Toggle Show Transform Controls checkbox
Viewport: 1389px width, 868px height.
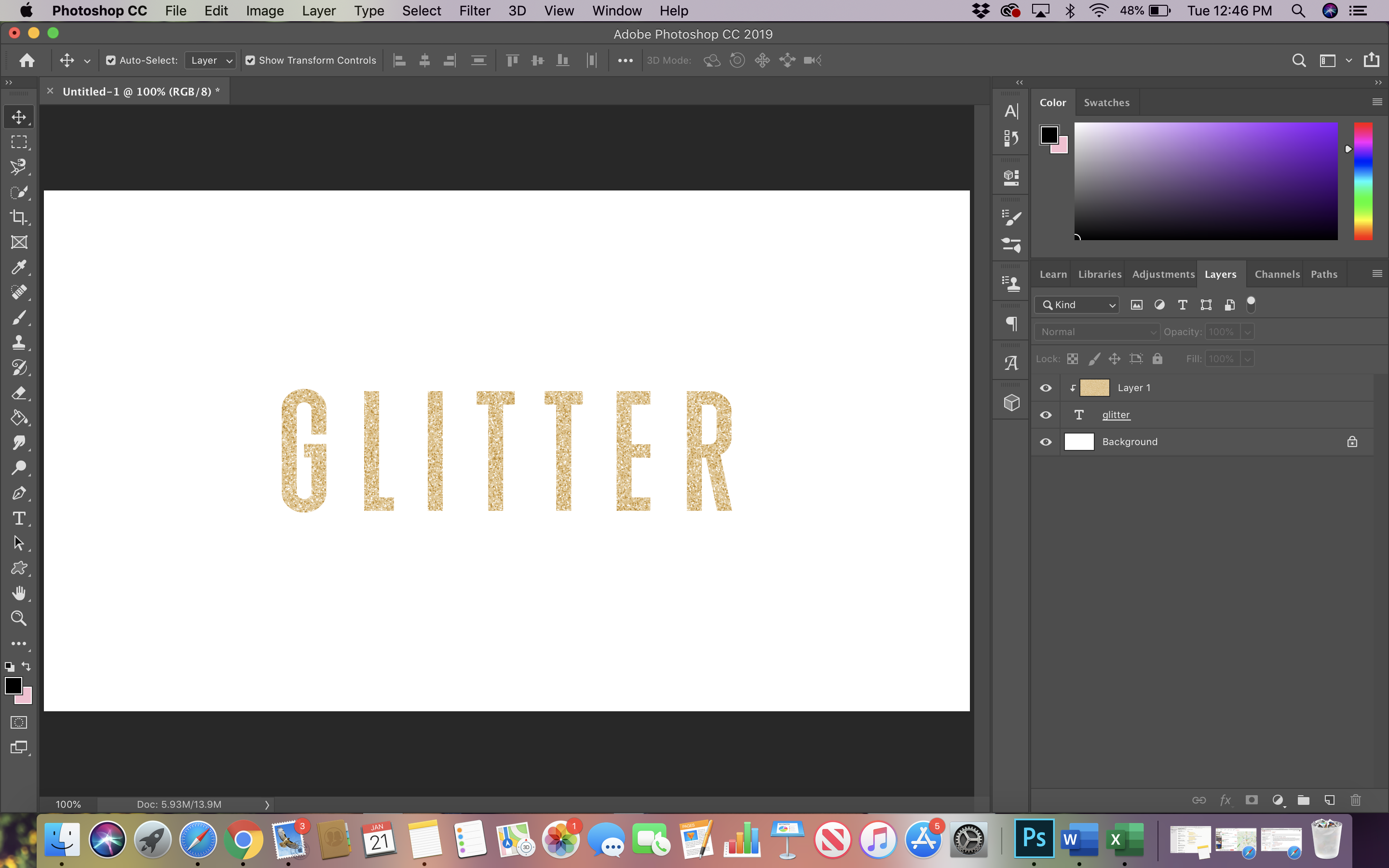(250, 60)
